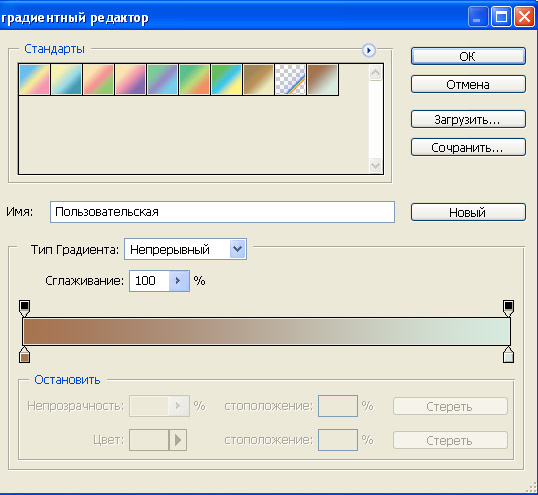Choose the yellow-pink-green gradient preset
Image resolution: width=538 pixels, height=495 pixels.
click(x=98, y=80)
